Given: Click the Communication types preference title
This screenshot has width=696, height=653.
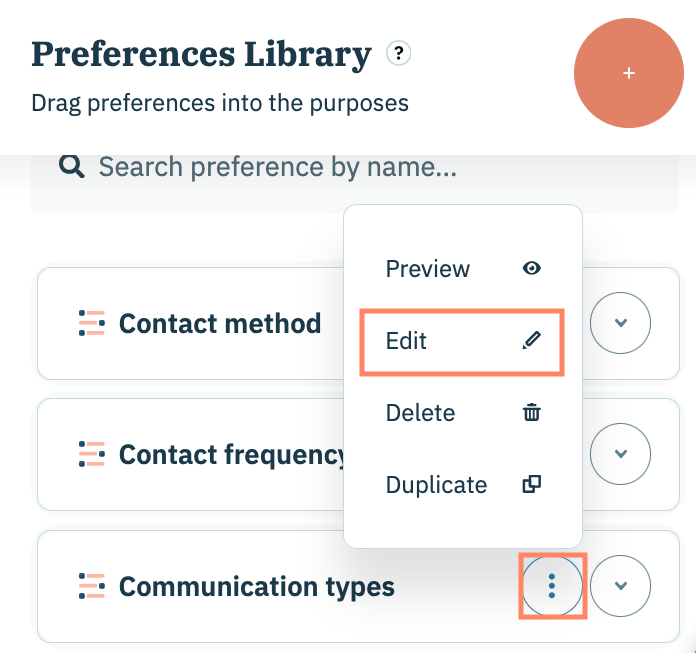Looking at the screenshot, I should pos(257,587).
